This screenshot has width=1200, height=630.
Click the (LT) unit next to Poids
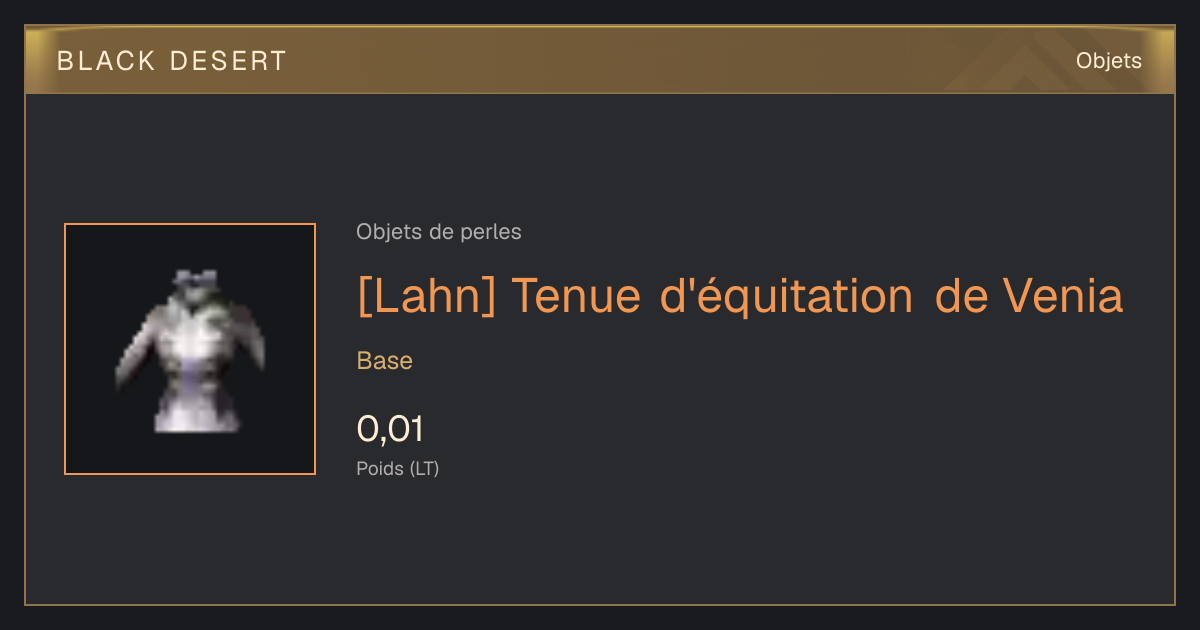tap(424, 468)
